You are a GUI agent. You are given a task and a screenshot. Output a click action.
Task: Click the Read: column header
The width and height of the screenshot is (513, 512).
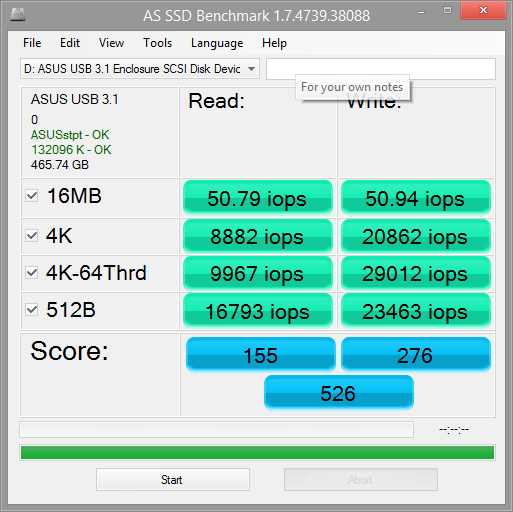217,101
